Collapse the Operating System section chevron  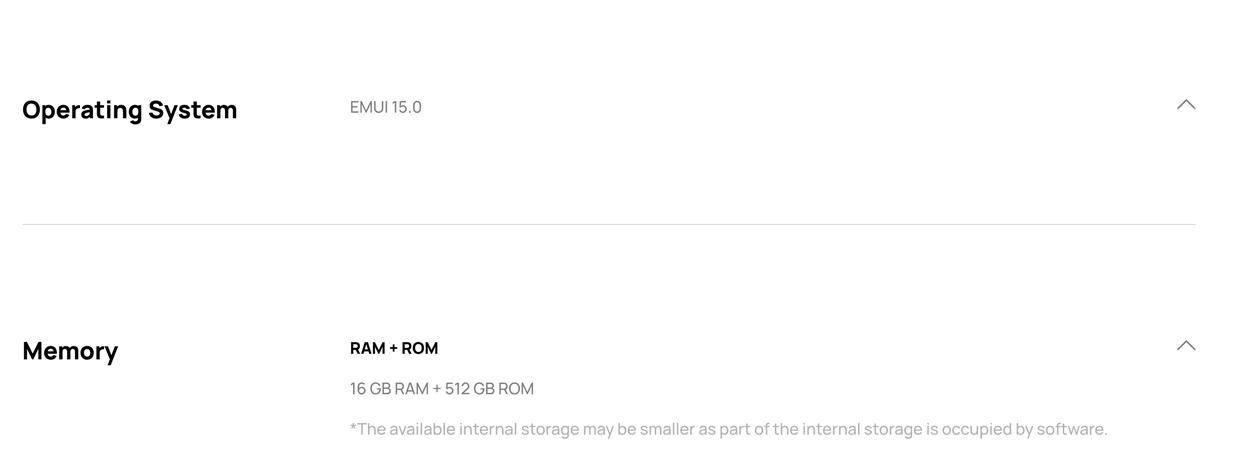1186,105
